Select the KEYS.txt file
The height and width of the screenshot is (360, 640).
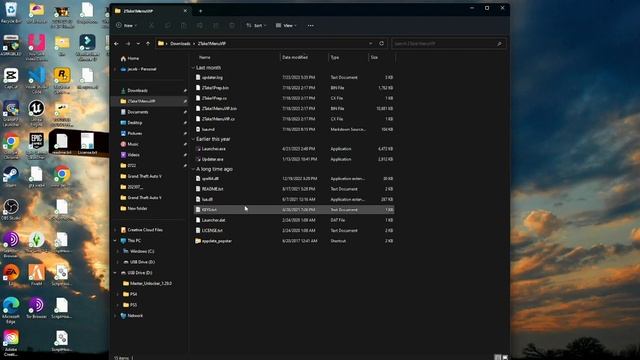tap(294, 209)
